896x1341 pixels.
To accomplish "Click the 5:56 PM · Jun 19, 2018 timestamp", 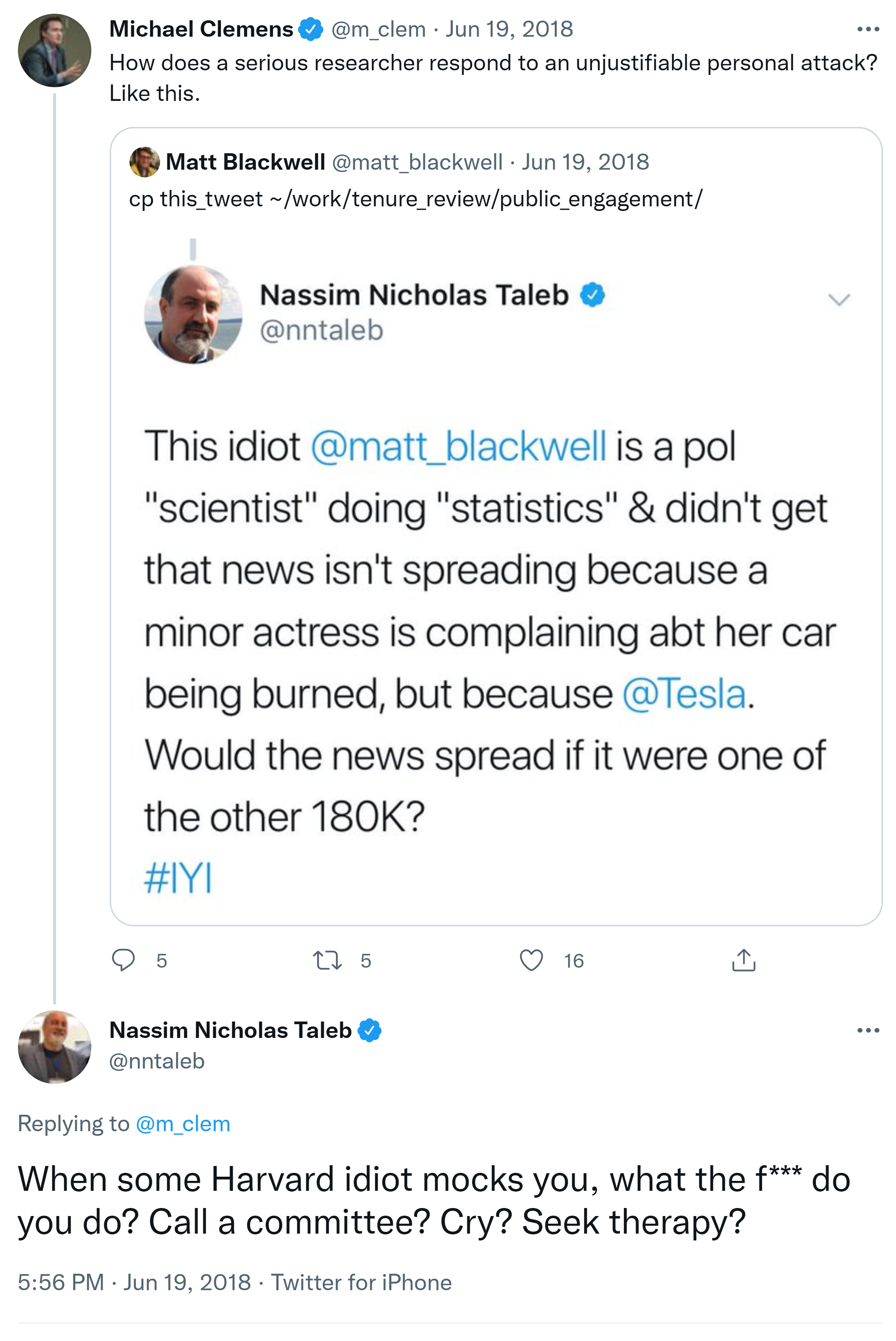I will pyautogui.click(x=134, y=1282).
